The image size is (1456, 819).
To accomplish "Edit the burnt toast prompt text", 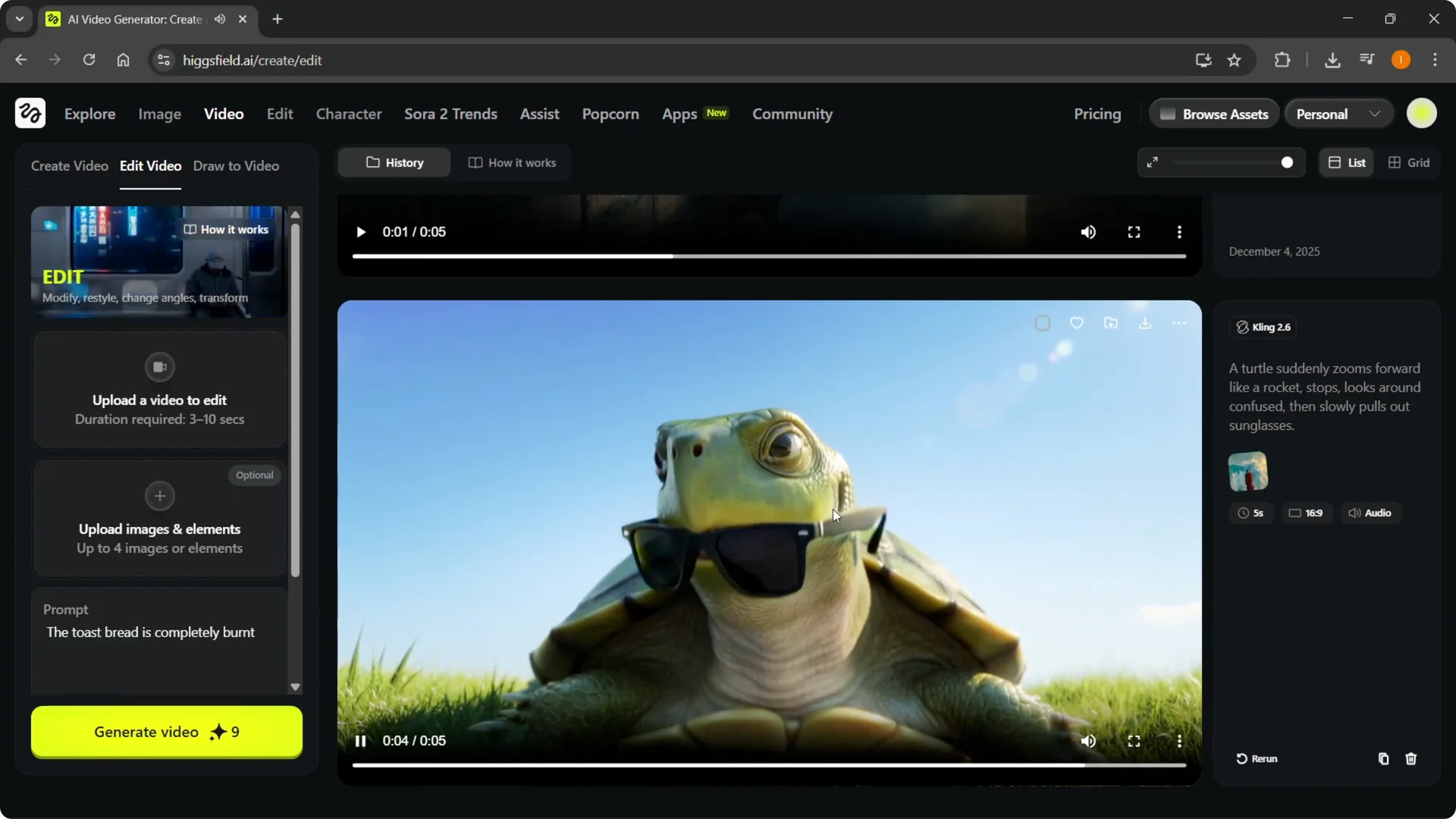I will 149,632.
